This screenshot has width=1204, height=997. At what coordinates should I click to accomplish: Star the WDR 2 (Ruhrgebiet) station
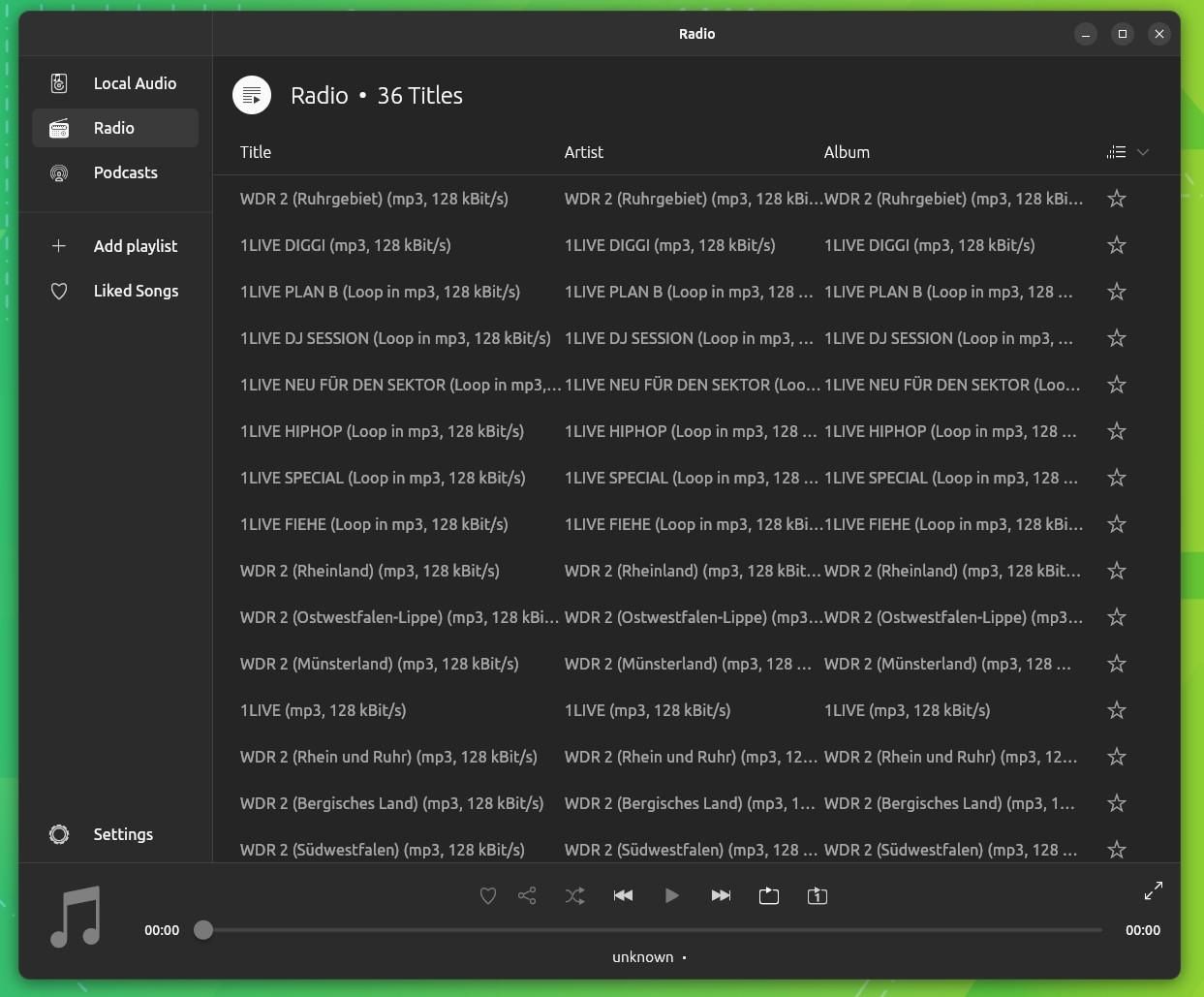tap(1116, 198)
